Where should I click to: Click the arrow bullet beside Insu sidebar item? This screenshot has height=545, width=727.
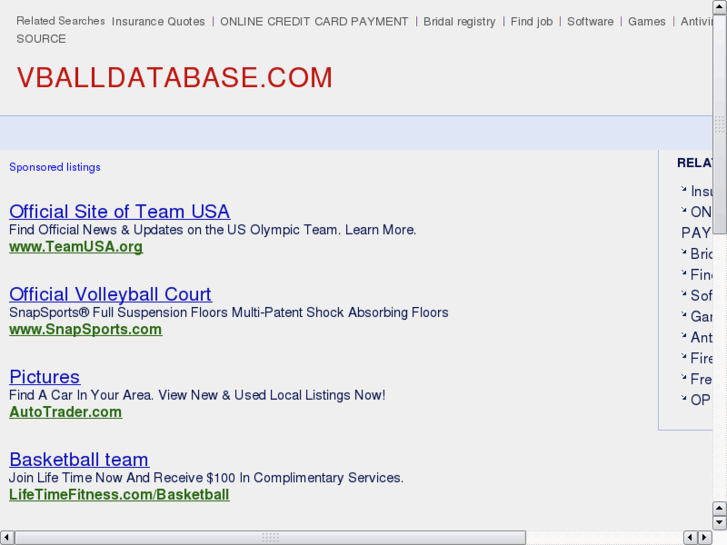pyautogui.click(x=684, y=189)
